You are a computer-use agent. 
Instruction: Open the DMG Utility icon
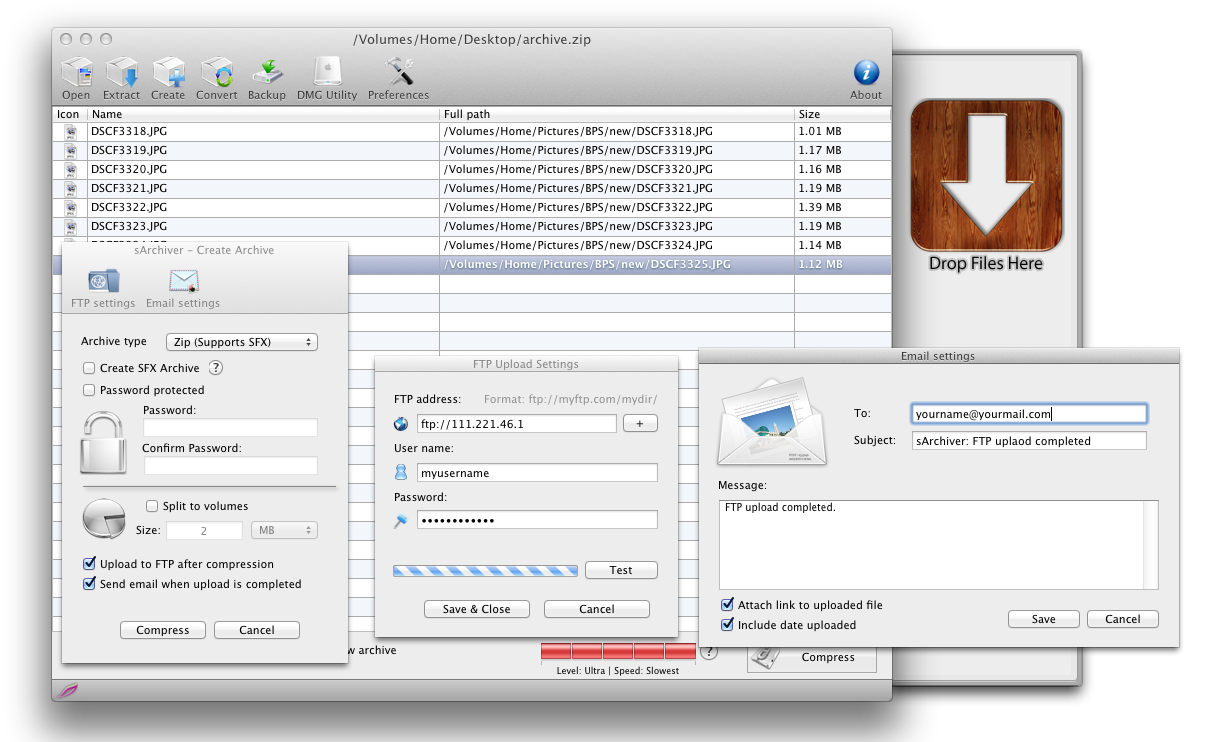(x=326, y=72)
